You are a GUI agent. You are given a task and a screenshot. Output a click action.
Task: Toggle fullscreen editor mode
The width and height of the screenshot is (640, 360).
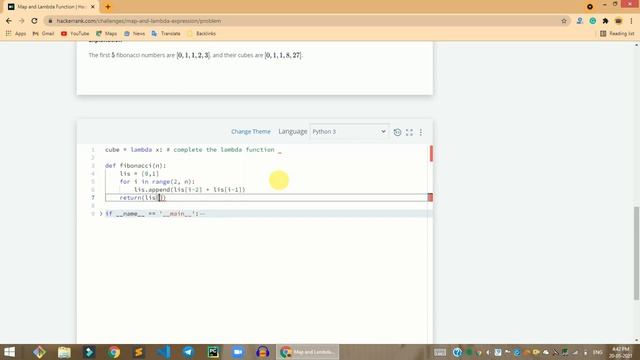pyautogui.click(x=409, y=132)
